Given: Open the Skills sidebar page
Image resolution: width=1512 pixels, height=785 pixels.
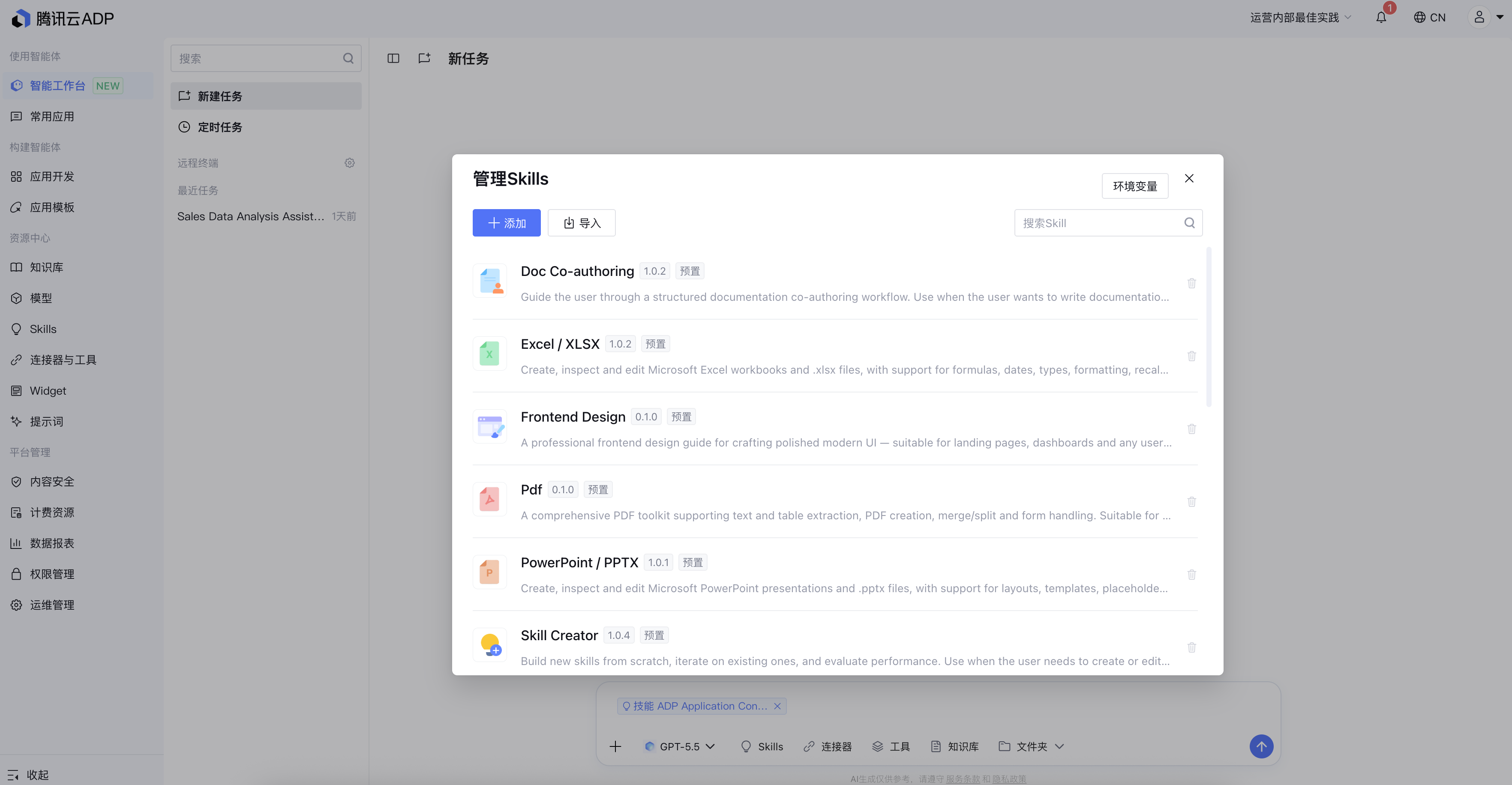Looking at the screenshot, I should (x=78, y=329).
